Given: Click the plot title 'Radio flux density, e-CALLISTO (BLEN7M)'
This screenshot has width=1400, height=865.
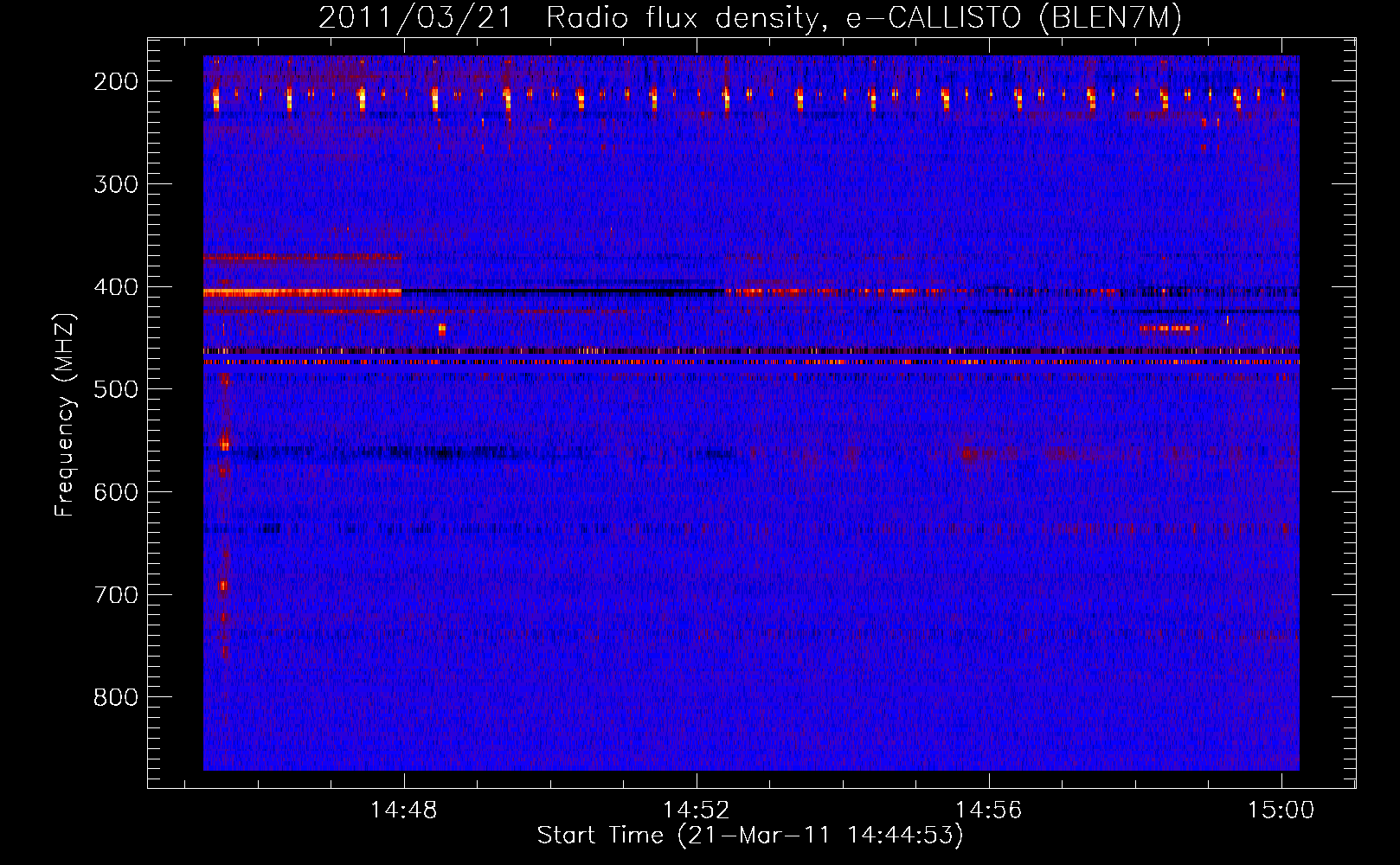Looking at the screenshot, I should tap(864, 18).
